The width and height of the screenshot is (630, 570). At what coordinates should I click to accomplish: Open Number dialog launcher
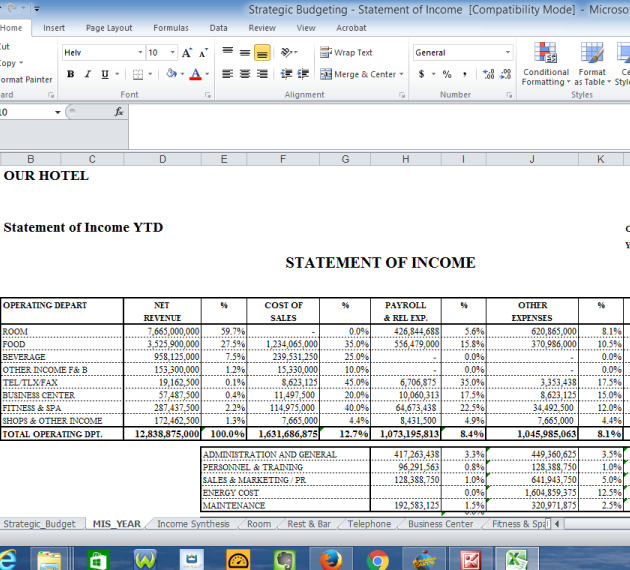coord(509,95)
